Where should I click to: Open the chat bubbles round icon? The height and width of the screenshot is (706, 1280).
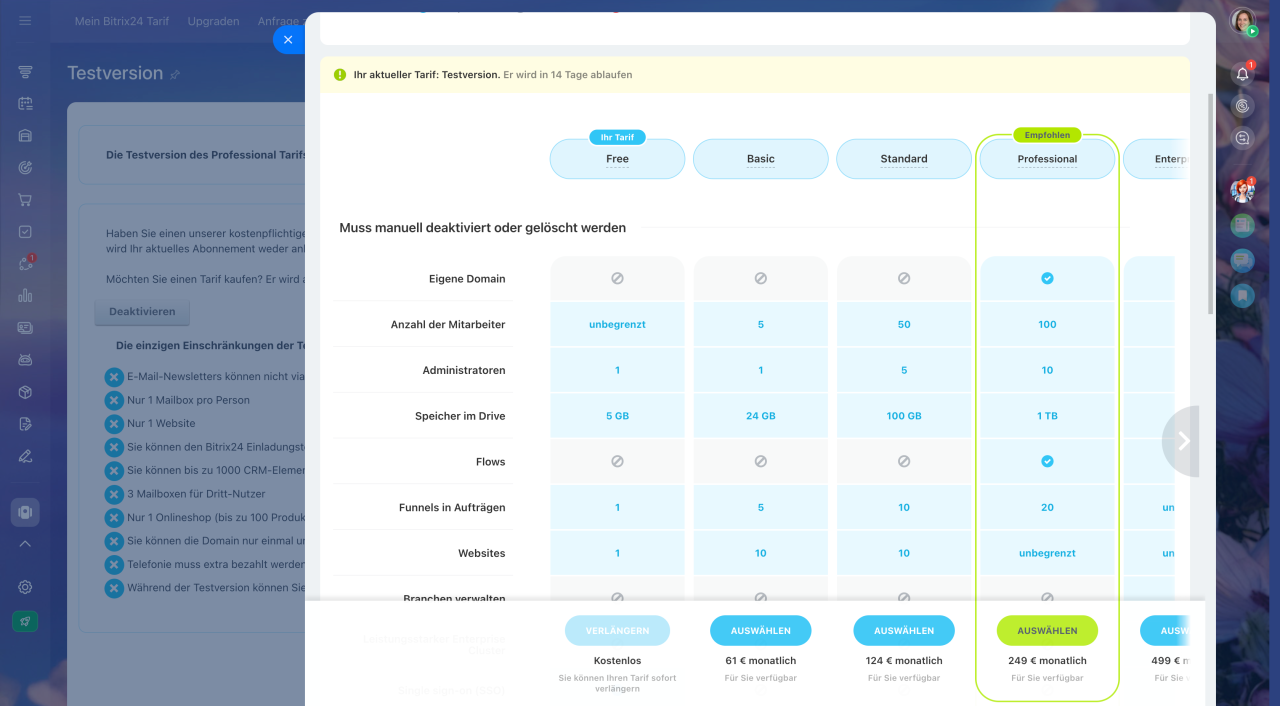coord(1243,260)
